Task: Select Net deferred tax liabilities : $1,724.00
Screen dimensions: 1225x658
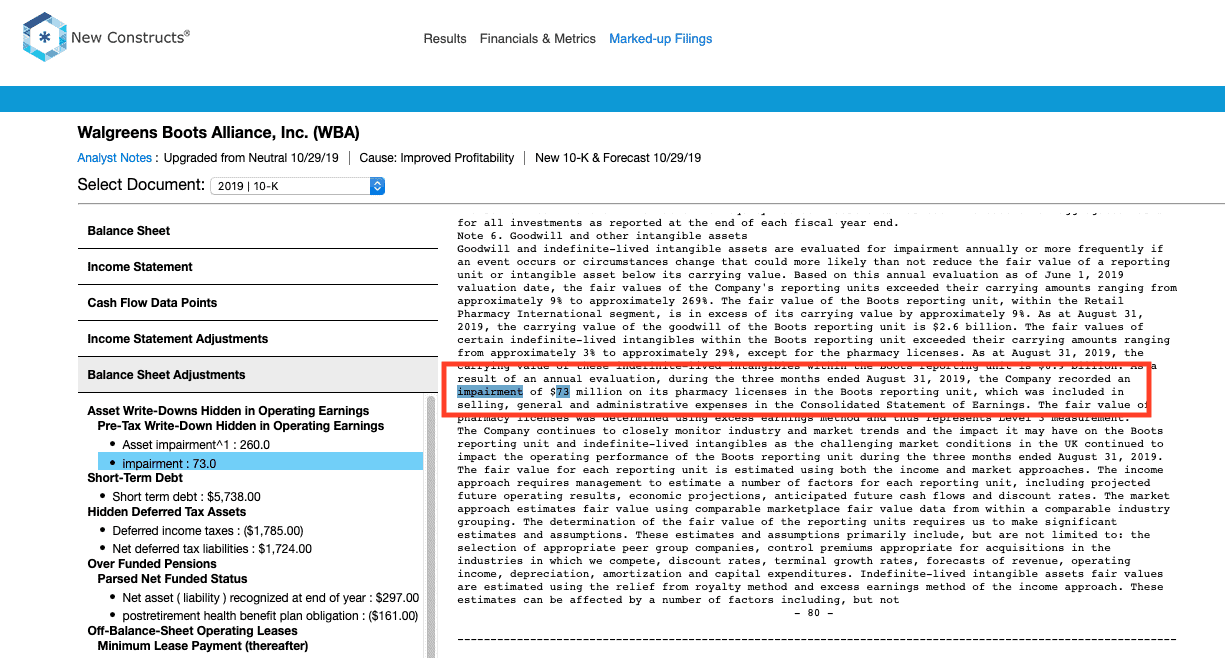Action: (x=212, y=549)
